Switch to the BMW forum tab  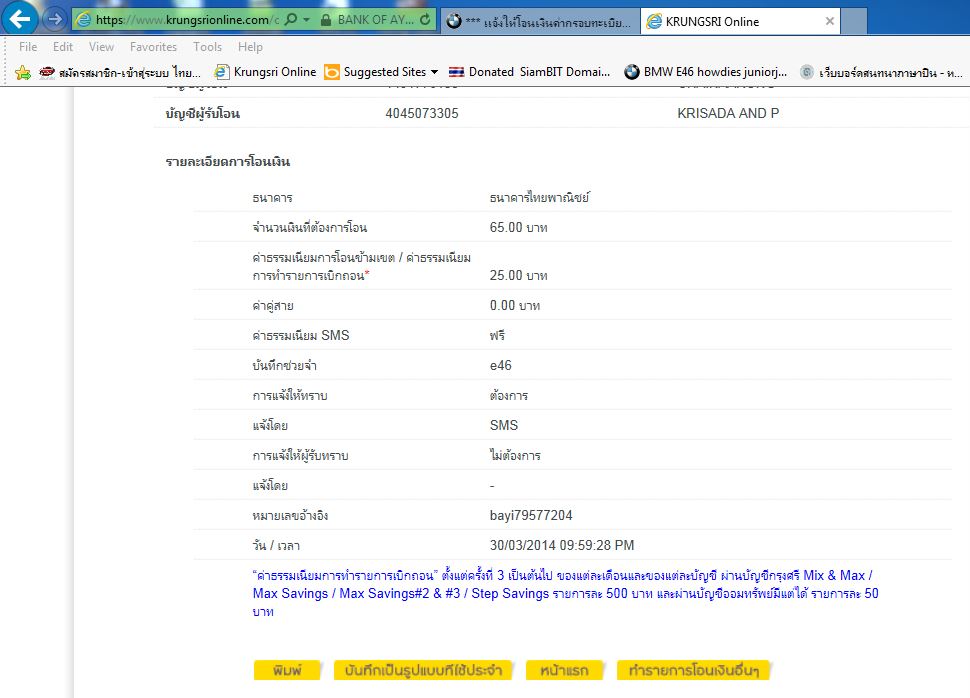click(x=540, y=22)
